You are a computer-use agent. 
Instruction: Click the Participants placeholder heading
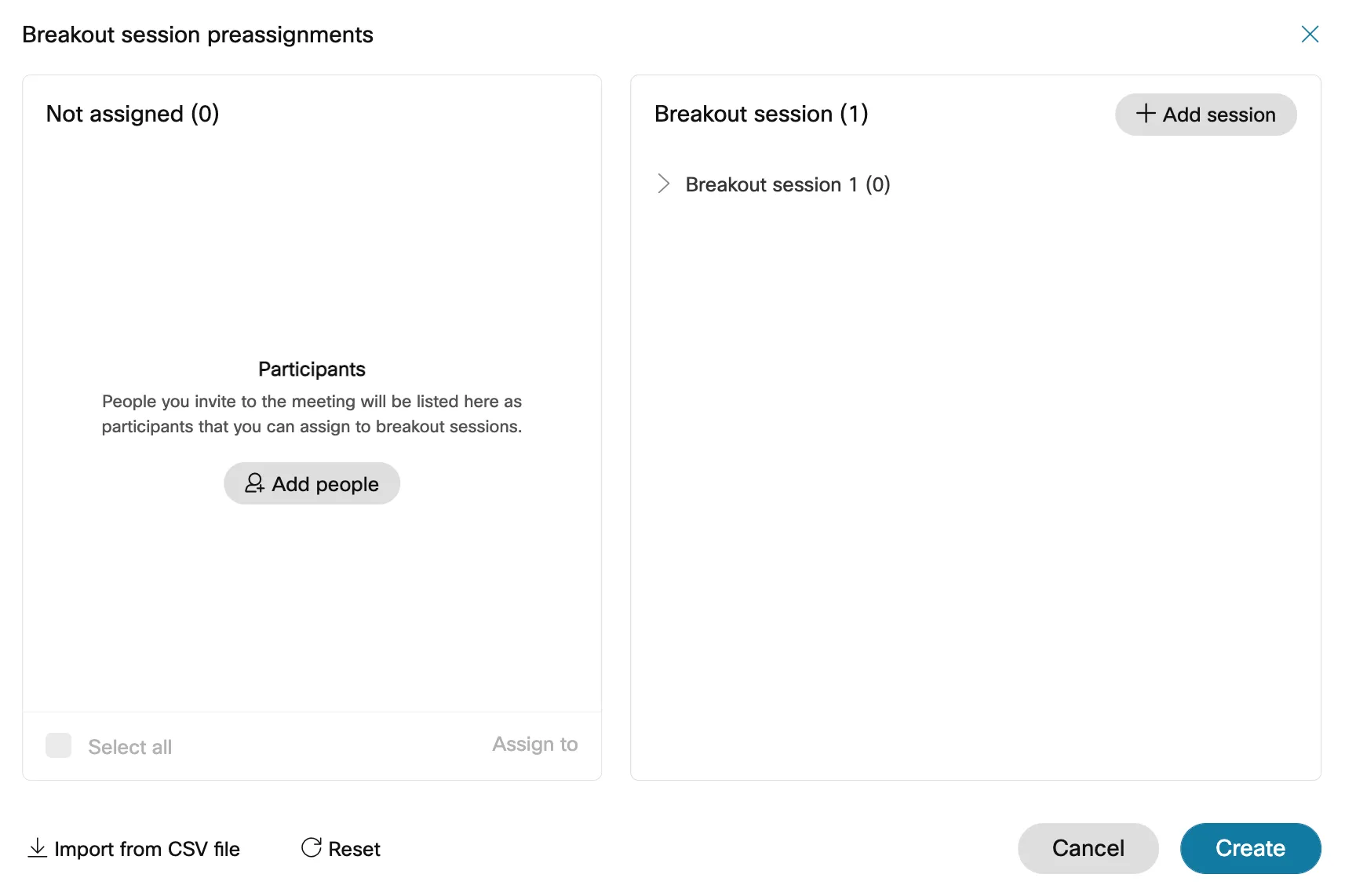pyautogui.click(x=312, y=370)
